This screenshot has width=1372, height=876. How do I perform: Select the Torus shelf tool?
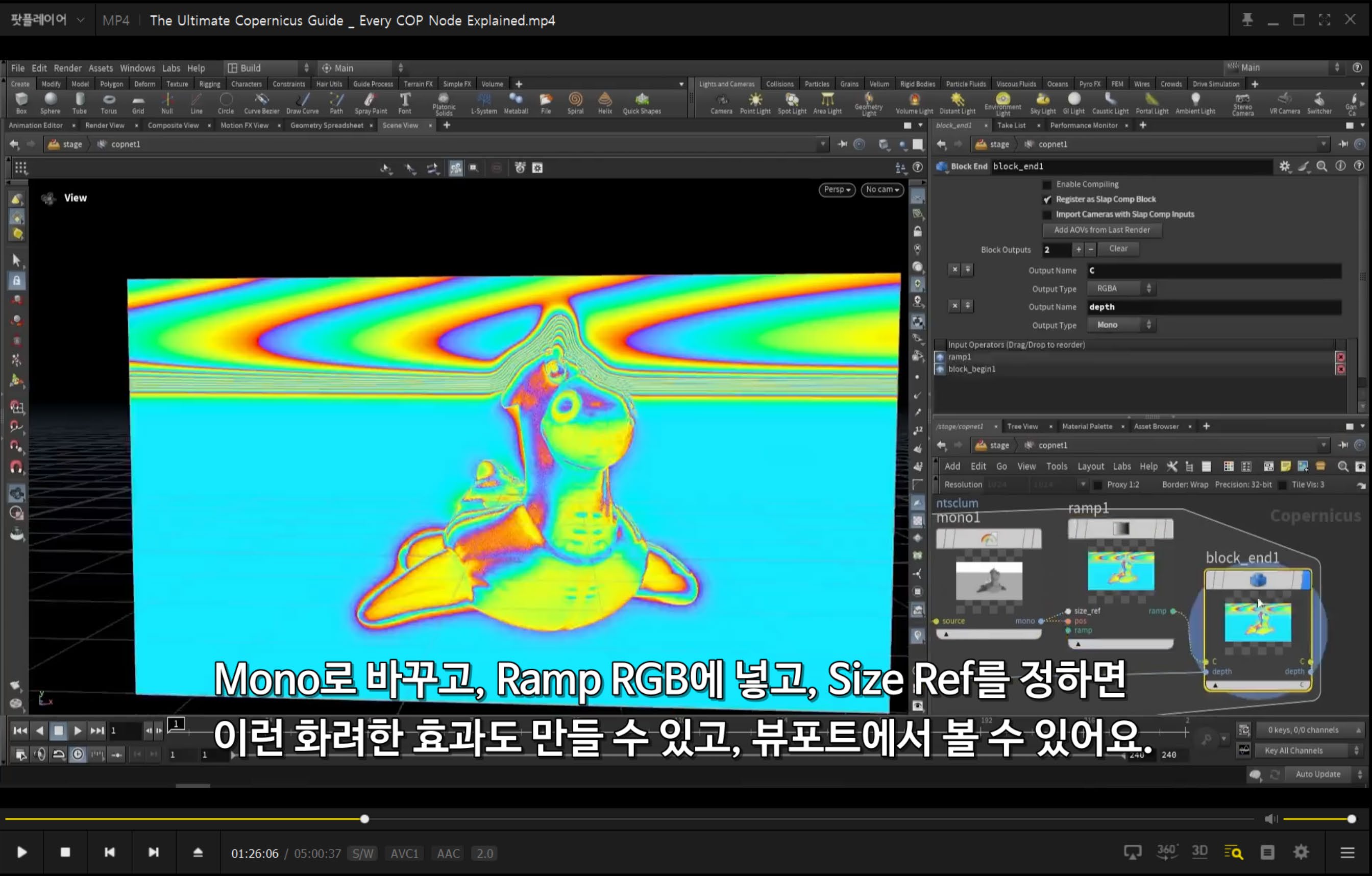(109, 103)
